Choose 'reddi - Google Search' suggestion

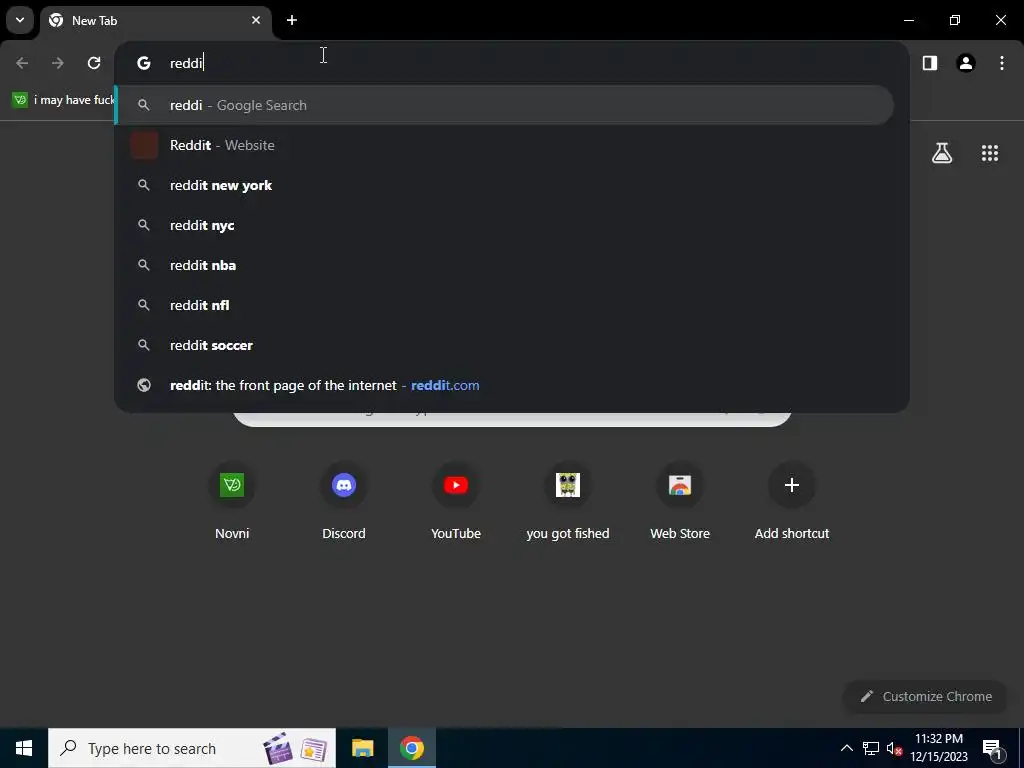tap(504, 105)
